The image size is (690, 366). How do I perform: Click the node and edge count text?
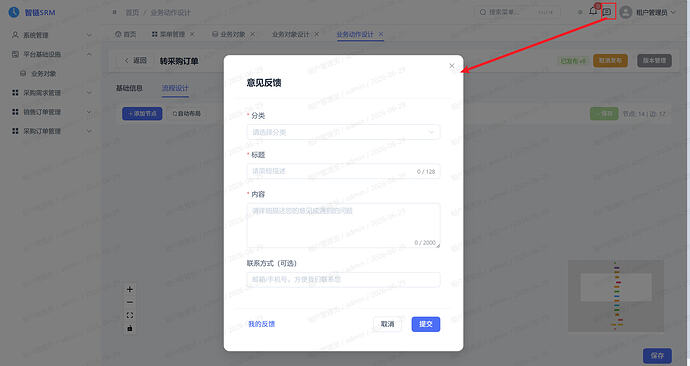point(644,114)
